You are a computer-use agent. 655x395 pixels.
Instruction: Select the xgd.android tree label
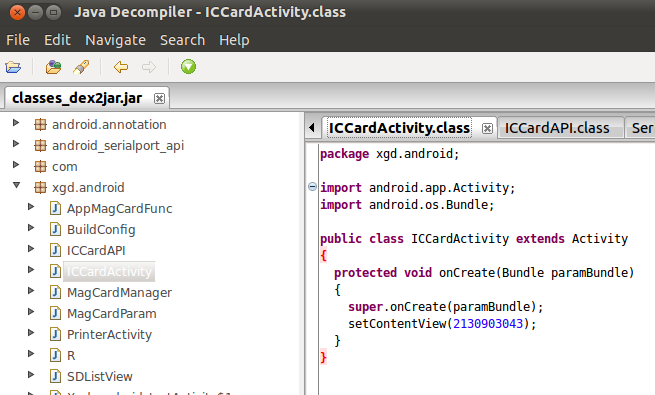click(88, 187)
